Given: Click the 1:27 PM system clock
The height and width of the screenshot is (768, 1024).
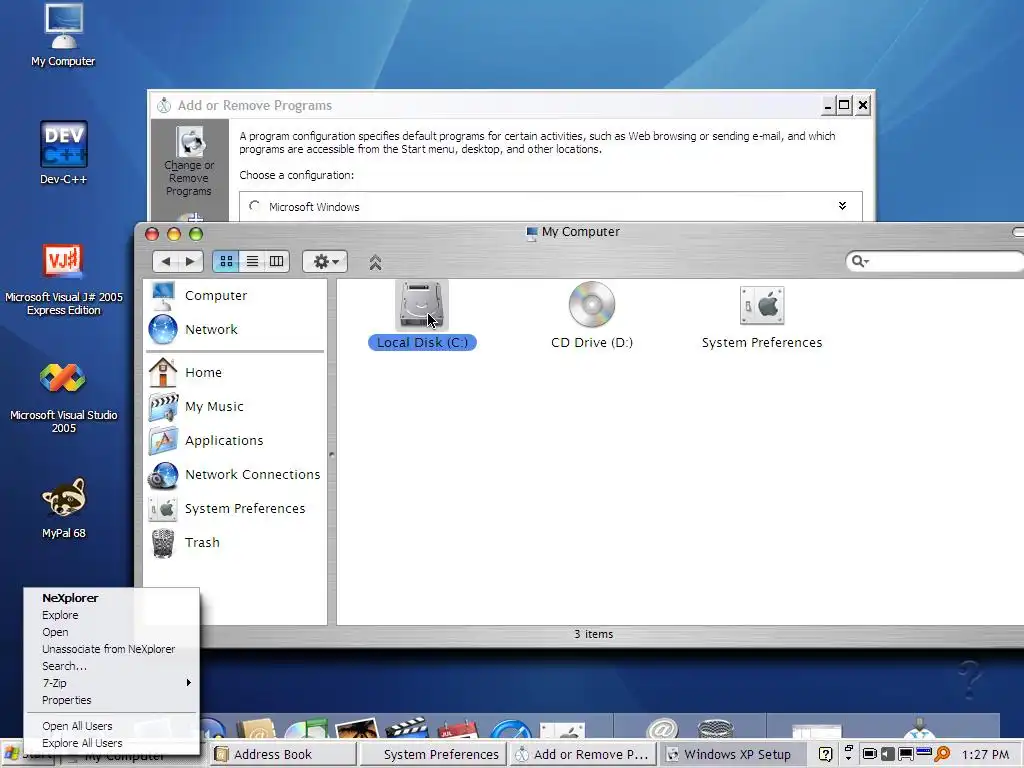Looking at the screenshot, I should (x=985, y=754).
